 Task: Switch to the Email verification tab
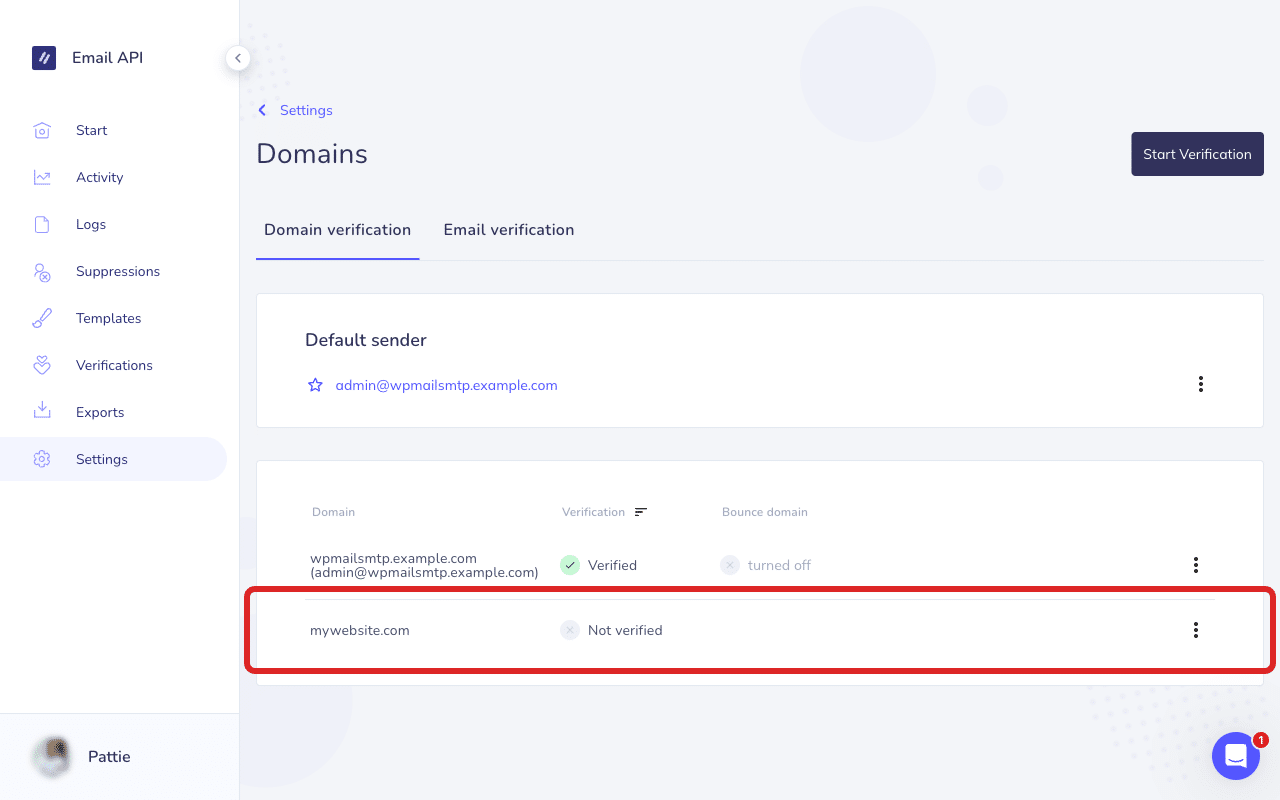(x=508, y=230)
